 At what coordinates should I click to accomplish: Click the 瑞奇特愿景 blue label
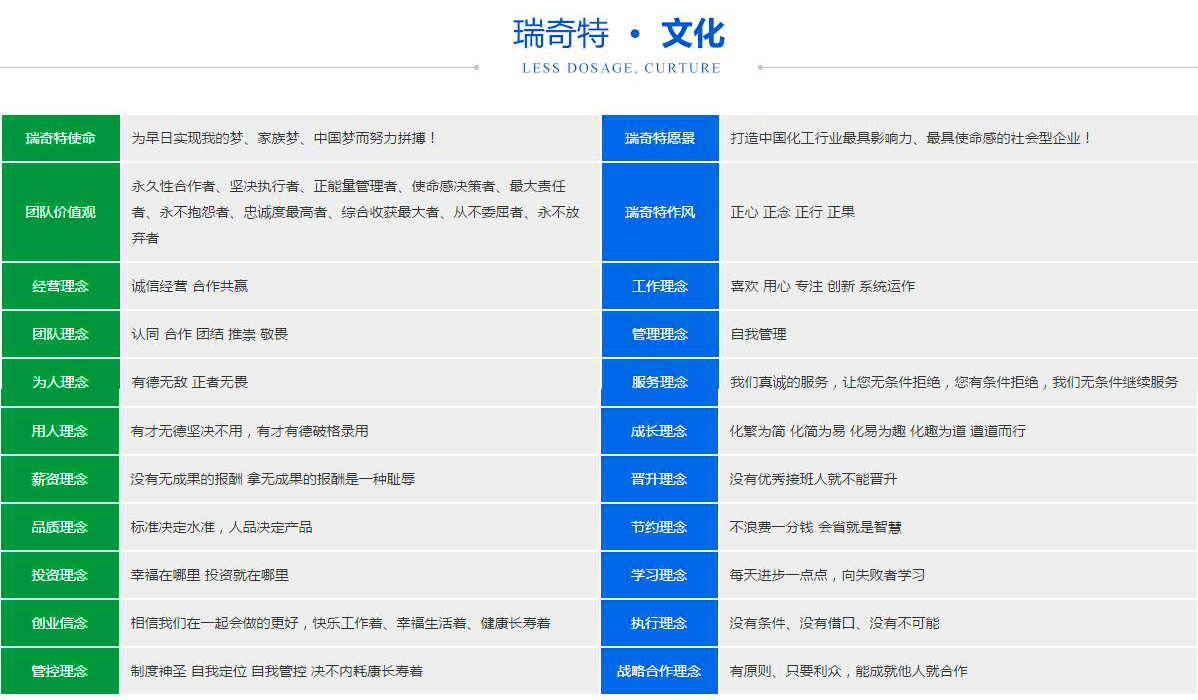point(660,139)
